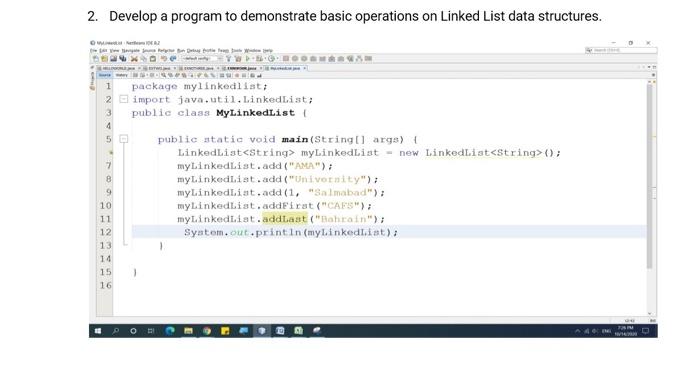Click the New File toolbar icon
Viewport: 700px width, 366px height.
(95, 58)
